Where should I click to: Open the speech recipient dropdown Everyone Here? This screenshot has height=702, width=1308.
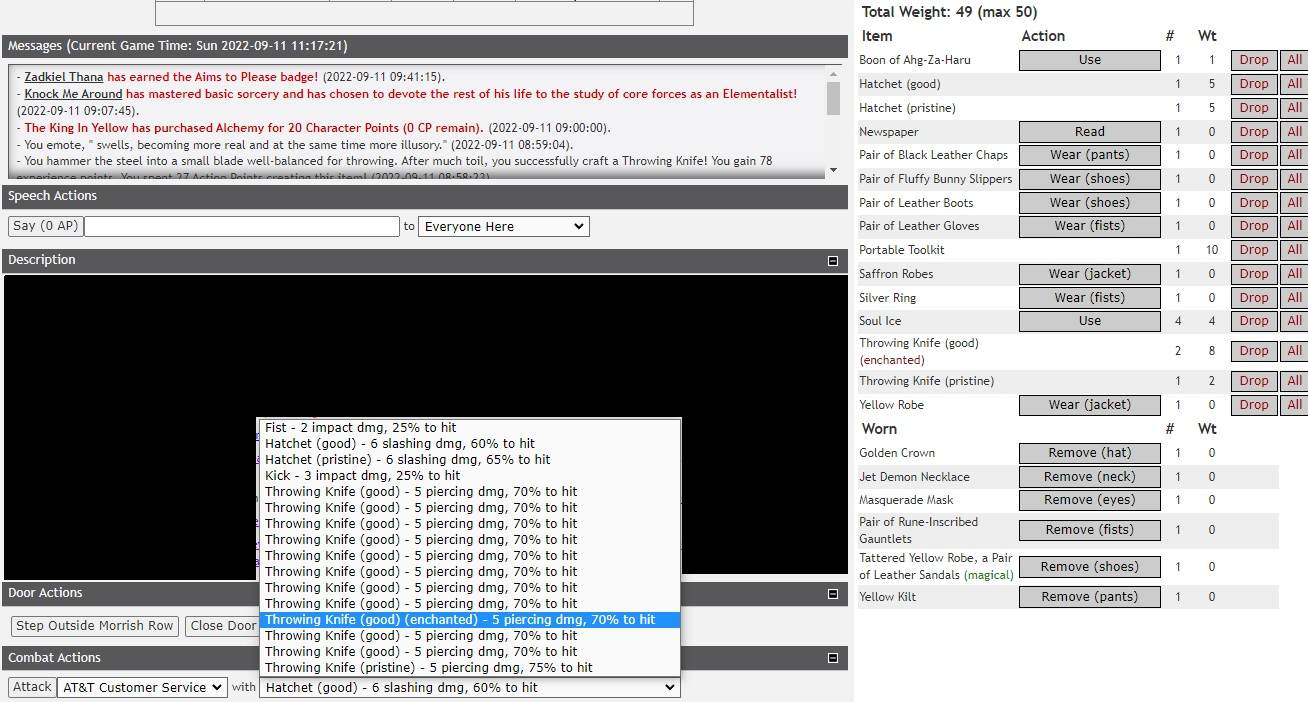pos(504,227)
